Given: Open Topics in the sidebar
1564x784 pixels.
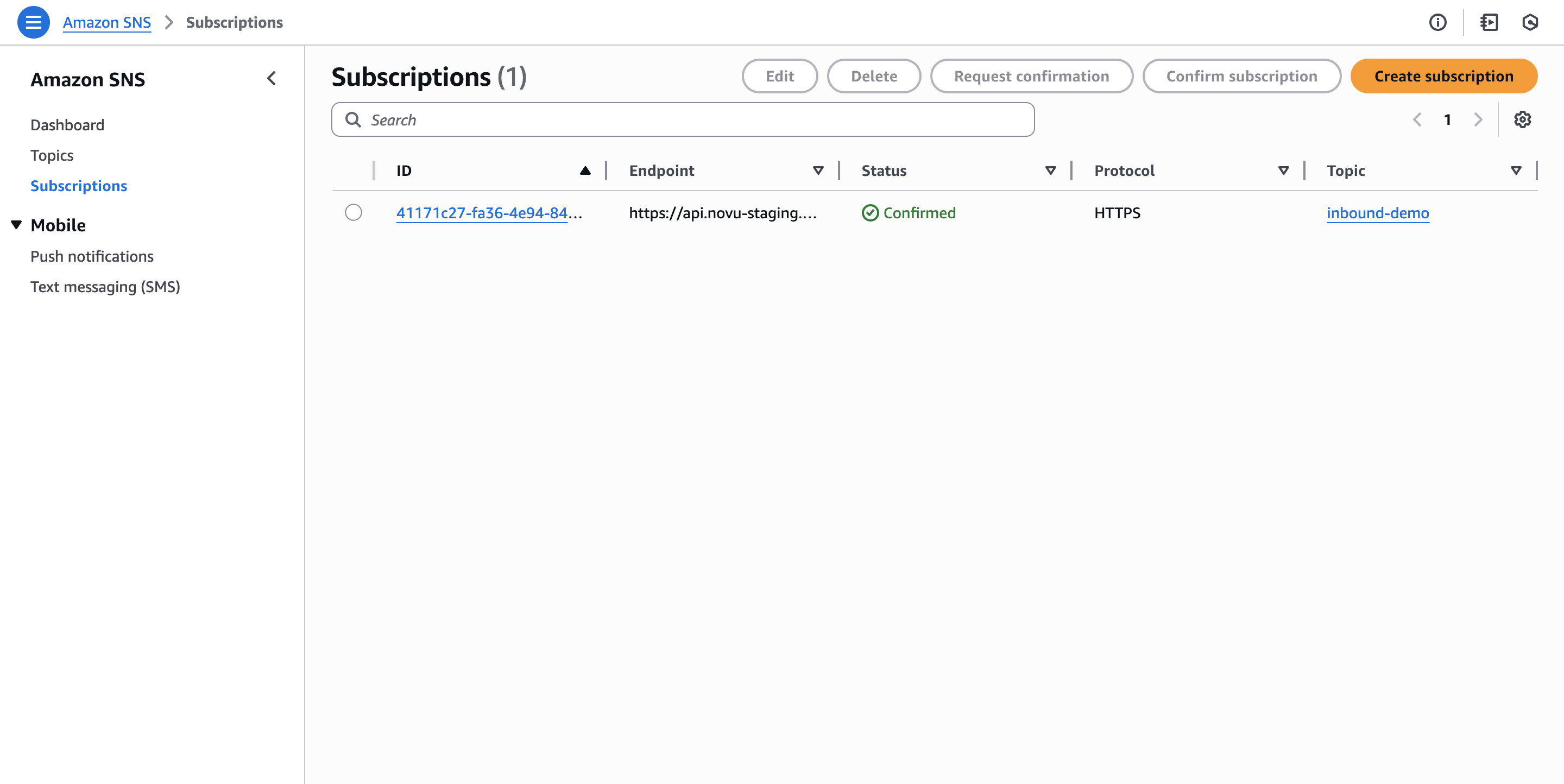Looking at the screenshot, I should click(52, 155).
